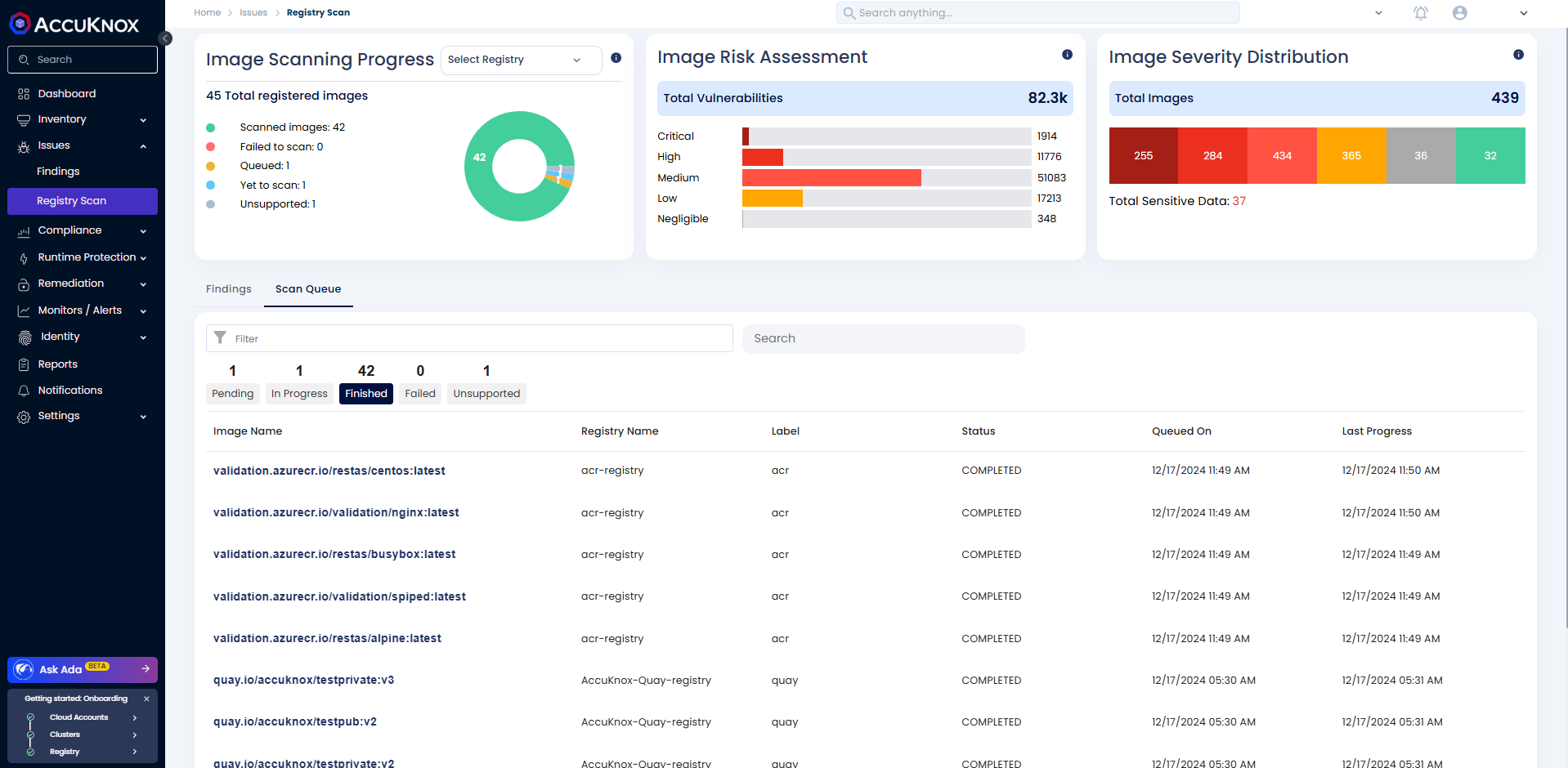
Task: Open Findings under Issues in sidebar
Action: [58, 172]
